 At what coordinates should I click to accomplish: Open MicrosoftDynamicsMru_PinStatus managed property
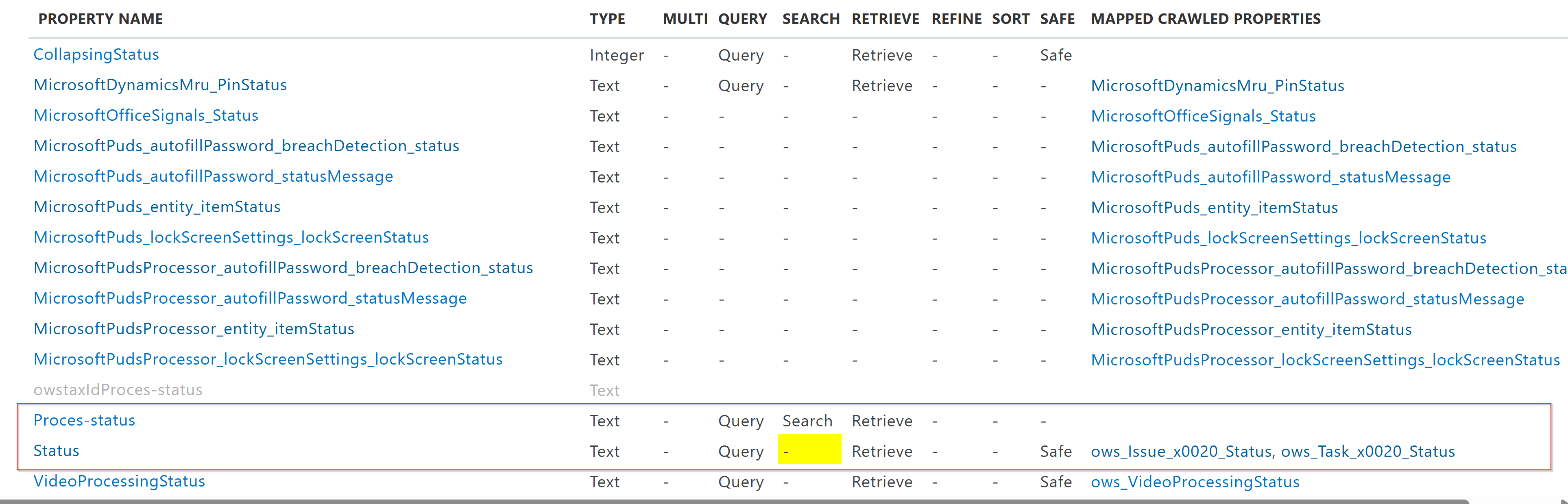[160, 85]
